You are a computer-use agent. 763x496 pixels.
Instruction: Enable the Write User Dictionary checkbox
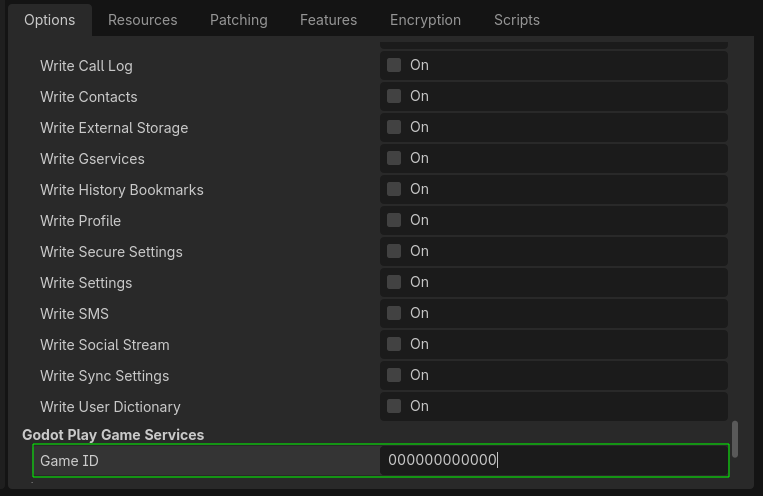(x=394, y=406)
